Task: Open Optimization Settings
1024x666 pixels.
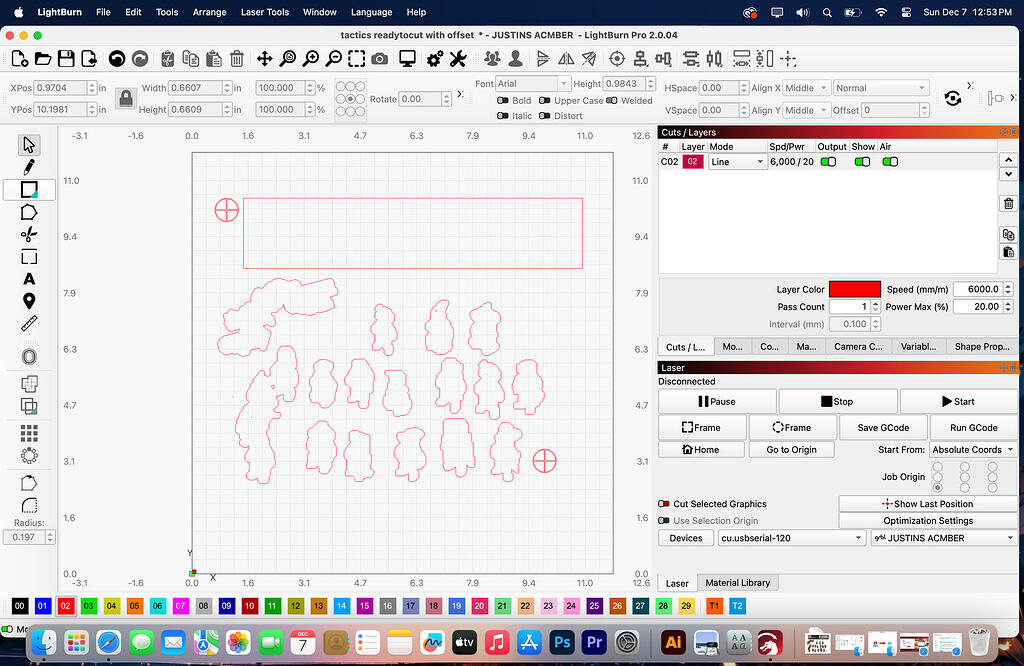Action: pos(927,520)
